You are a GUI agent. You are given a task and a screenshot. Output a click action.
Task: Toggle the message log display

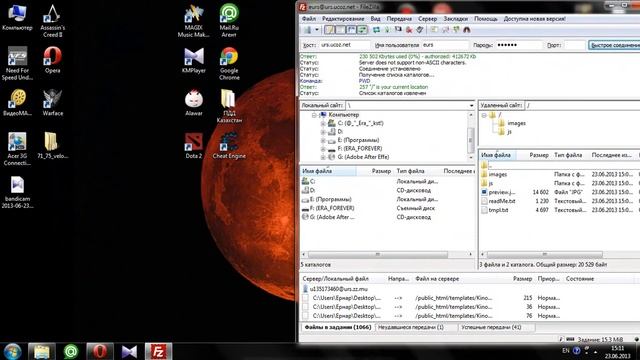pyautogui.click(x=329, y=30)
